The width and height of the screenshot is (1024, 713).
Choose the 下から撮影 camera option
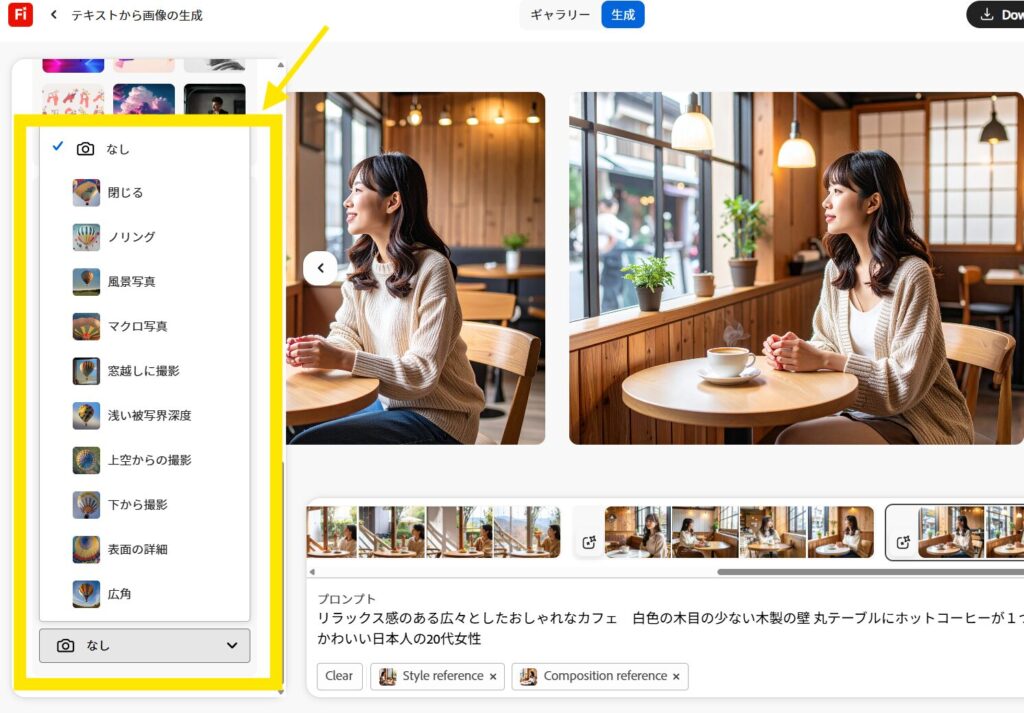click(x=144, y=505)
